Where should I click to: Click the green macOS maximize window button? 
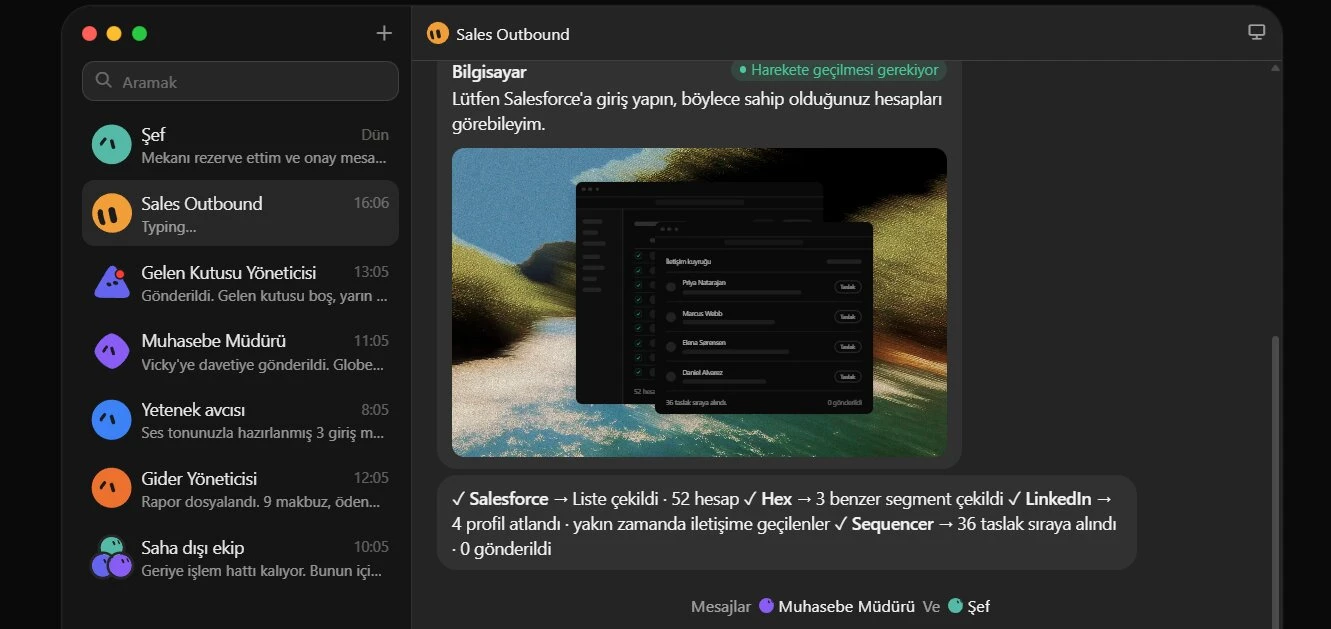(139, 33)
